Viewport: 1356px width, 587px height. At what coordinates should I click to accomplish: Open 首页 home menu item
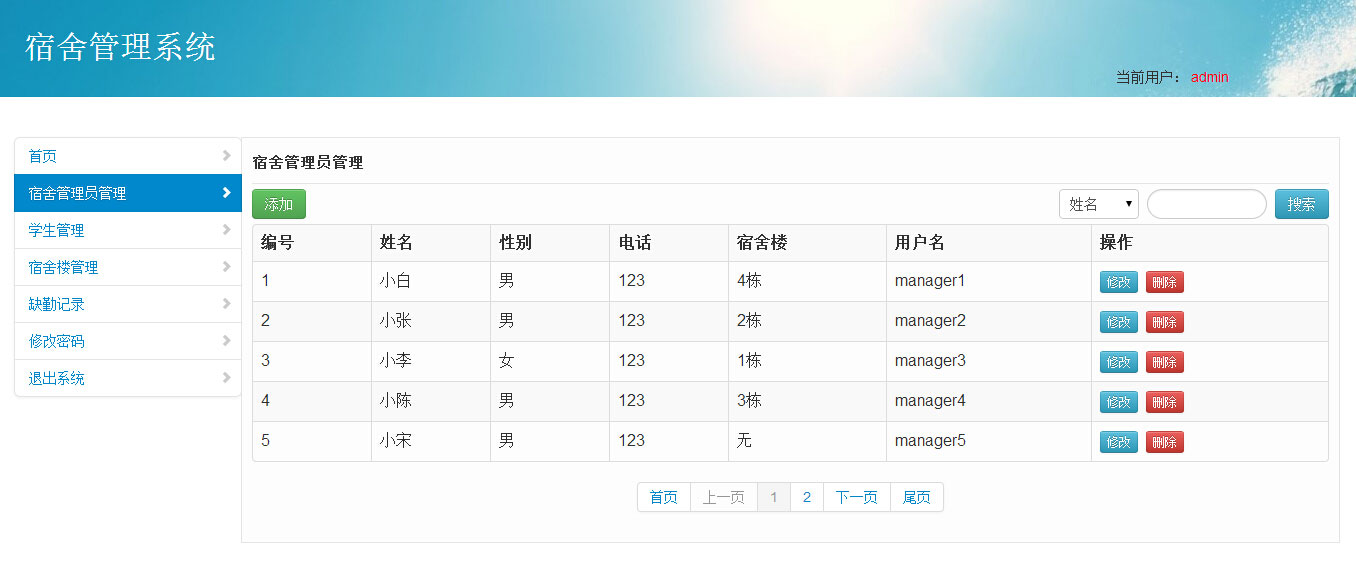pos(45,155)
